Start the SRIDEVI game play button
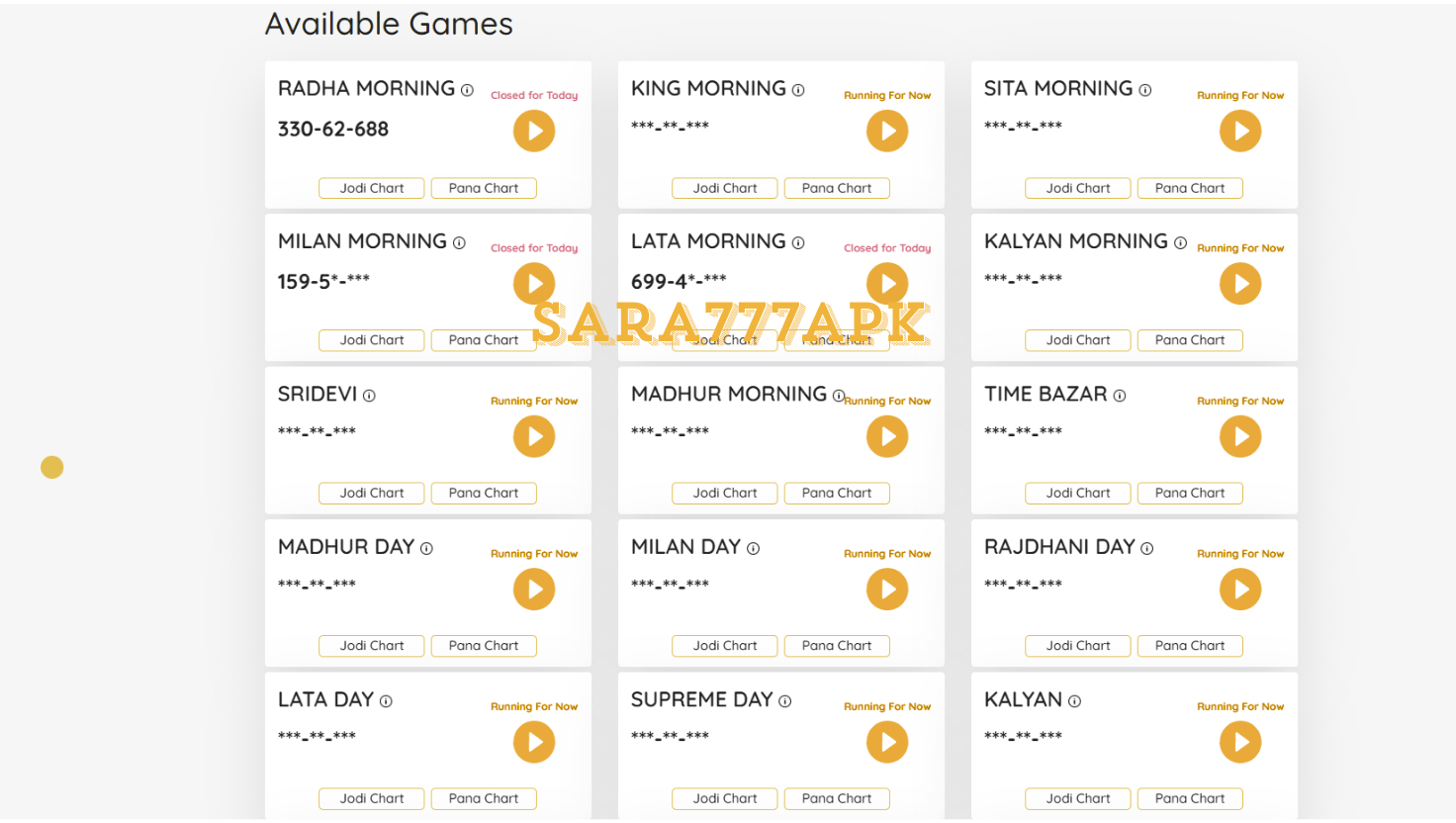The width and height of the screenshot is (1456, 823). (x=534, y=436)
